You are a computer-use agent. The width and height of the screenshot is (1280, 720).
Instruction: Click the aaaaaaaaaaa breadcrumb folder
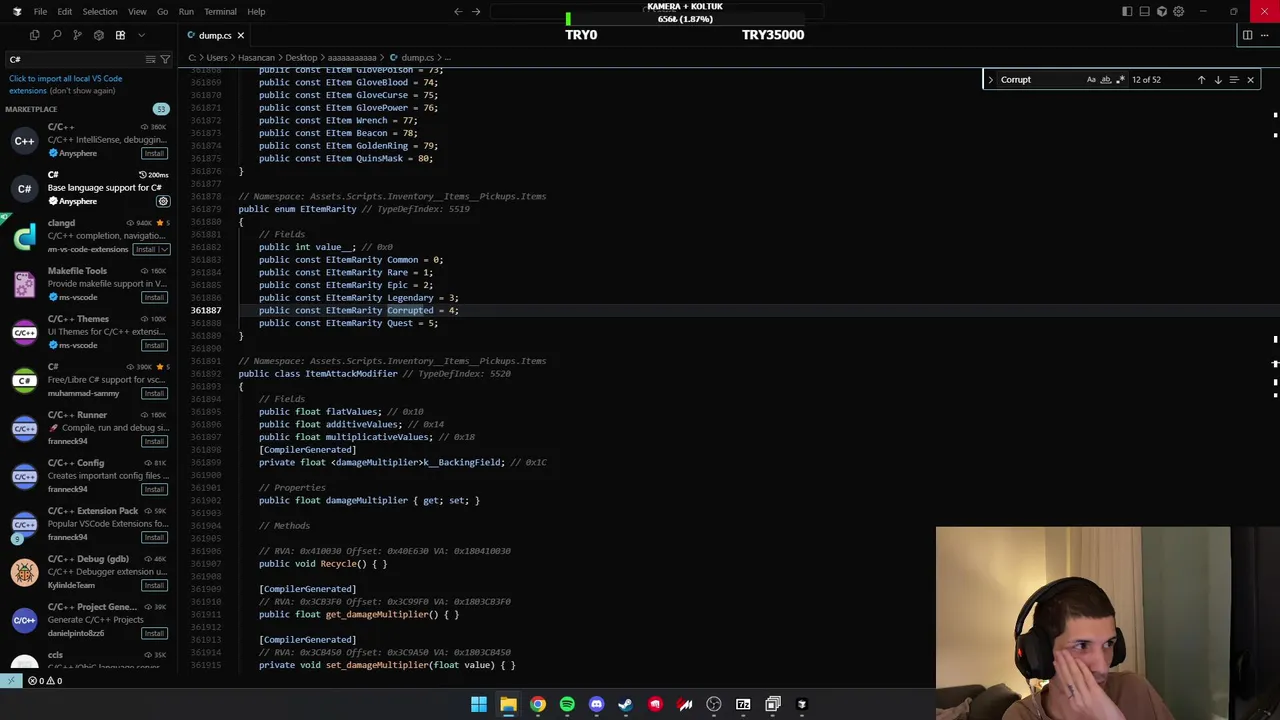pyautogui.click(x=352, y=58)
